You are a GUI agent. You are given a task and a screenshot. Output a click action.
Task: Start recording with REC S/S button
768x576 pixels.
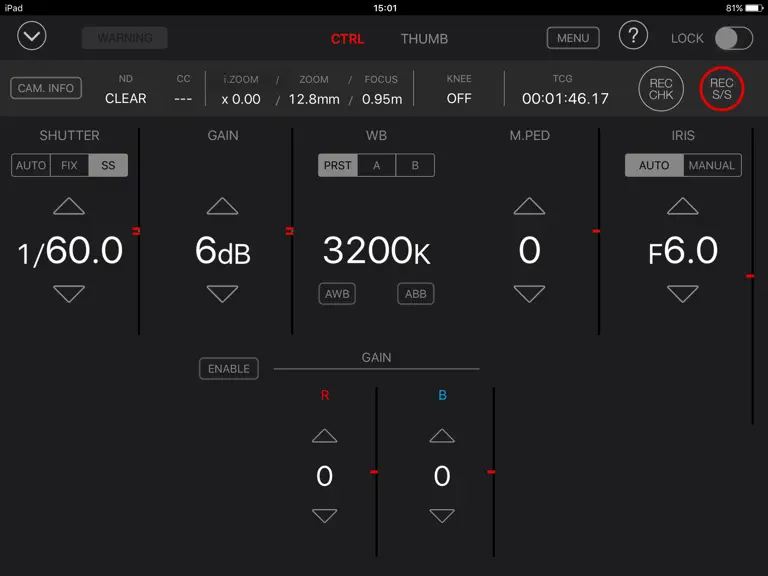coord(721,89)
